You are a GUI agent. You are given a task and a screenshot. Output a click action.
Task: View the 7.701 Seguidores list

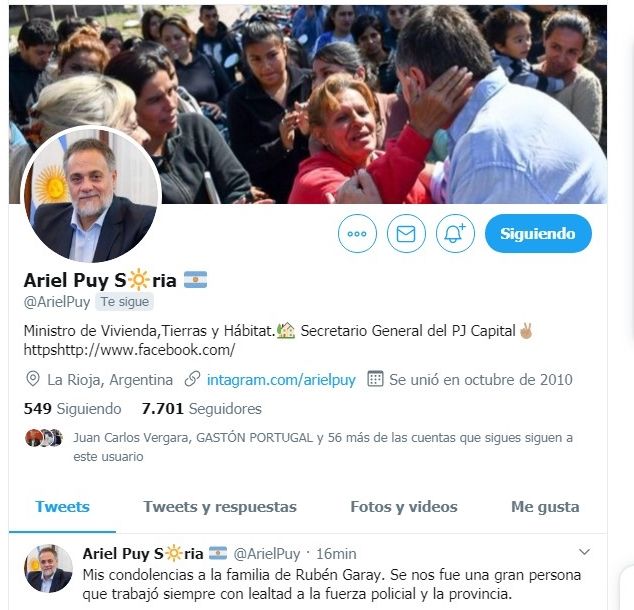[201, 409]
